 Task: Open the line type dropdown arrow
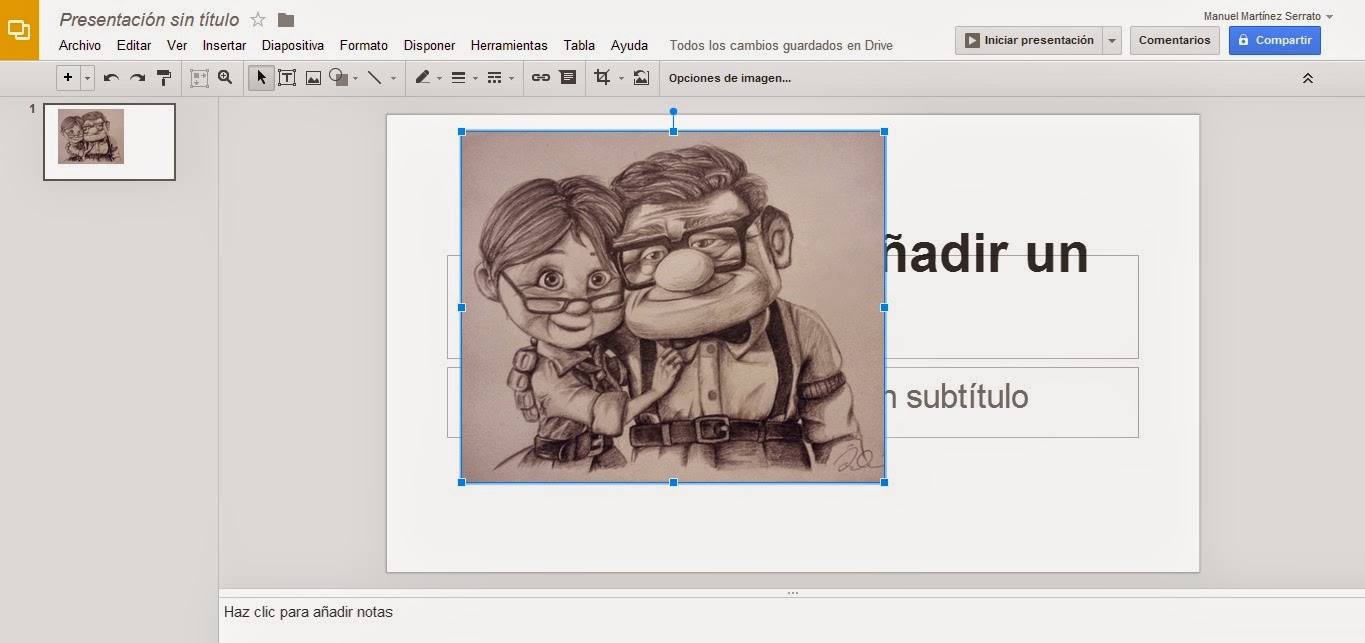point(393,78)
